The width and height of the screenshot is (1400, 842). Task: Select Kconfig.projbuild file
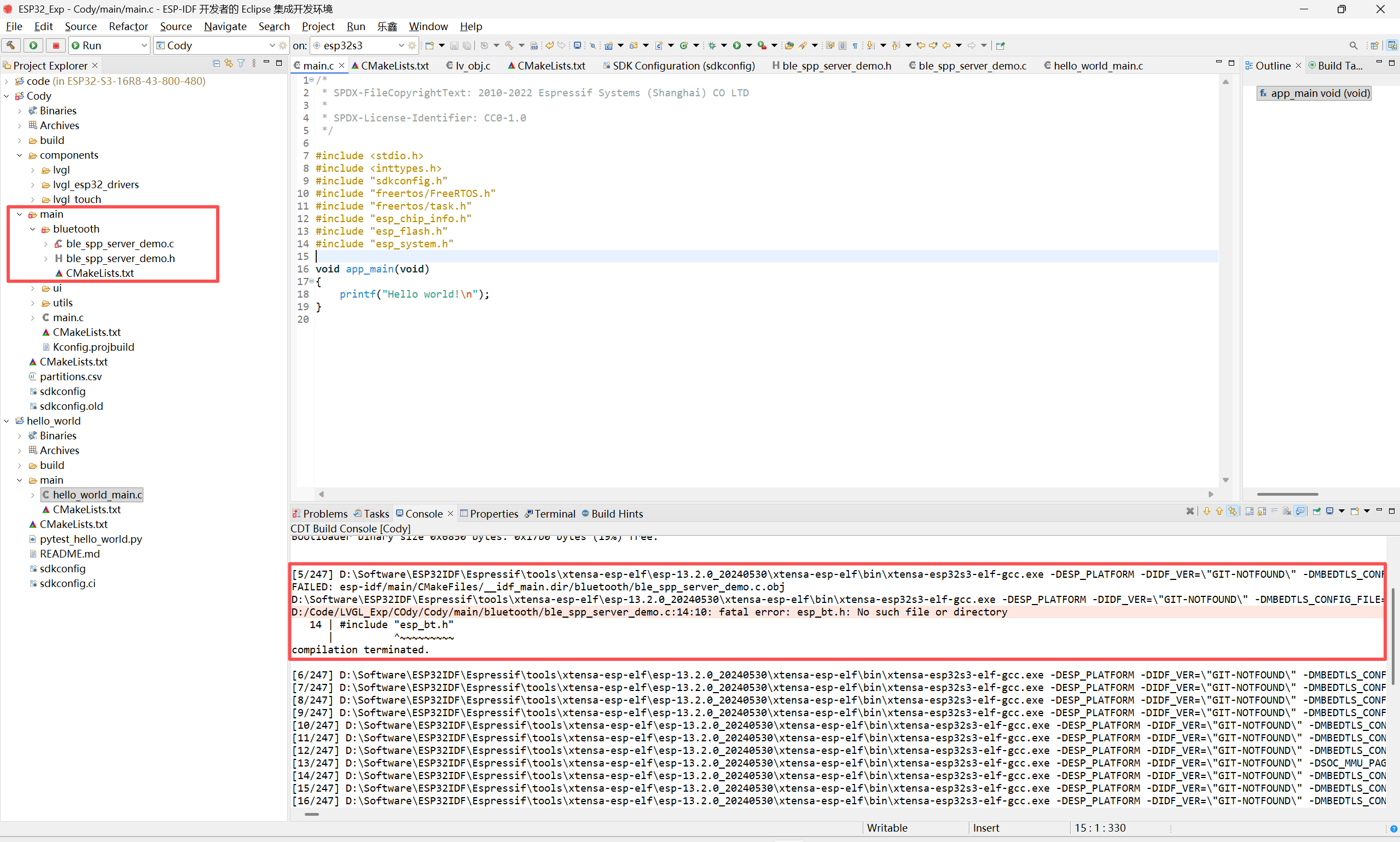click(x=93, y=347)
